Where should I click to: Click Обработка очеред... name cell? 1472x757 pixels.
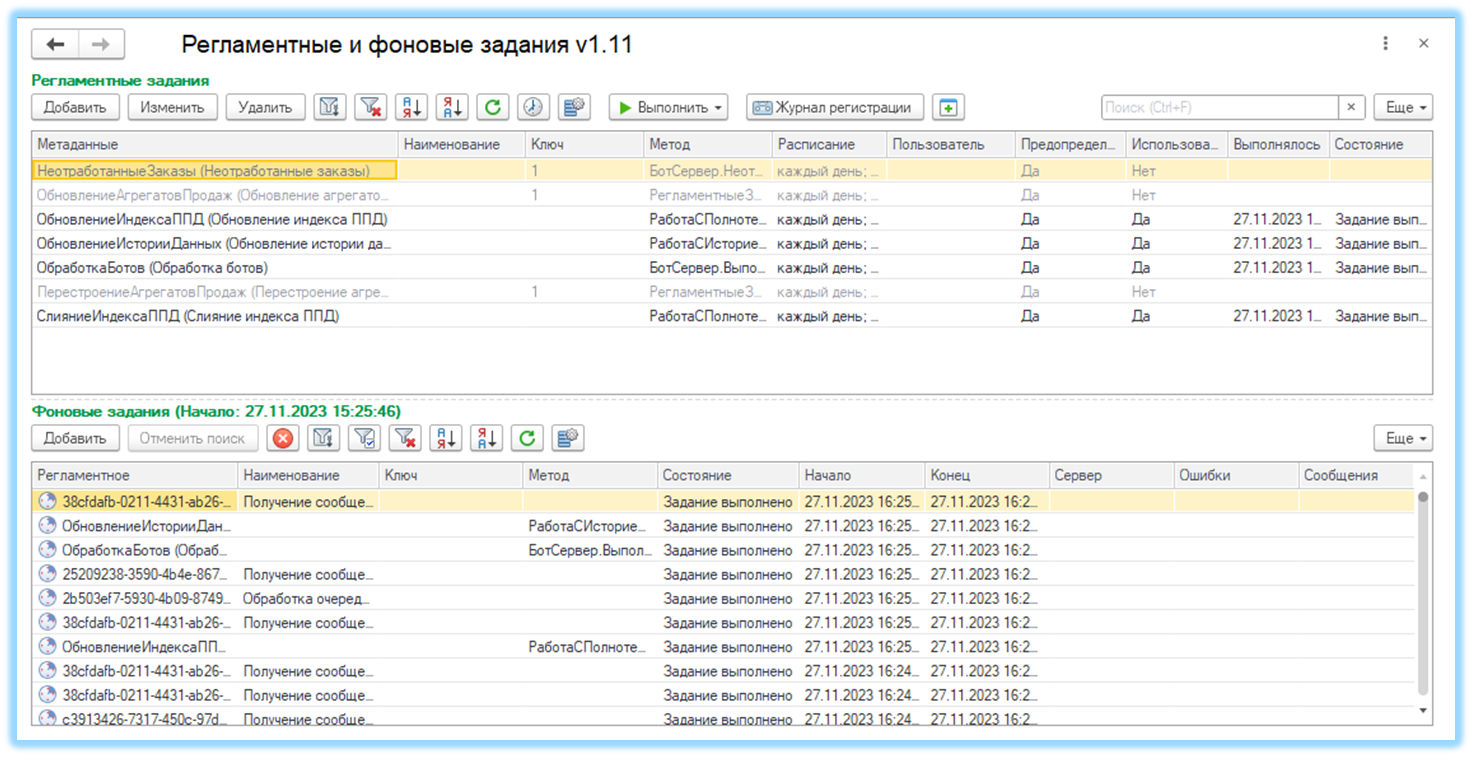point(309,598)
